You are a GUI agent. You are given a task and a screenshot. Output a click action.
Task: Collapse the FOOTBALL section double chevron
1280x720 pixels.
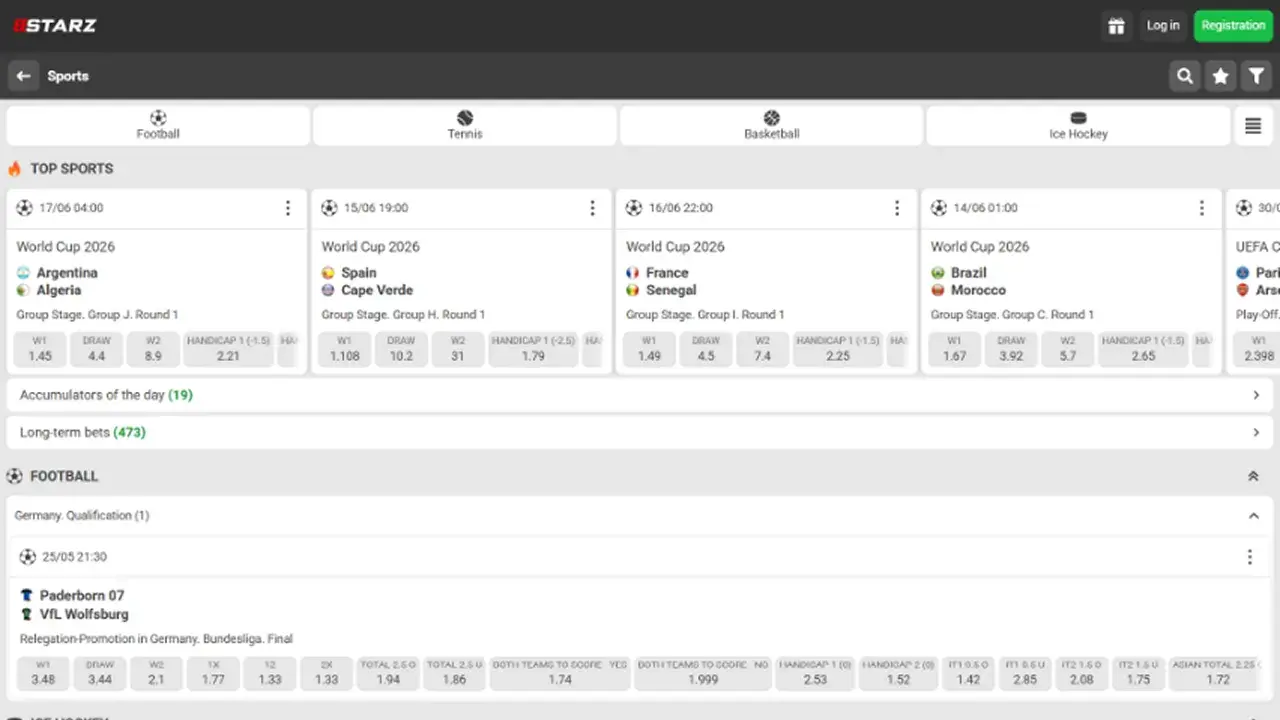pos(1253,476)
